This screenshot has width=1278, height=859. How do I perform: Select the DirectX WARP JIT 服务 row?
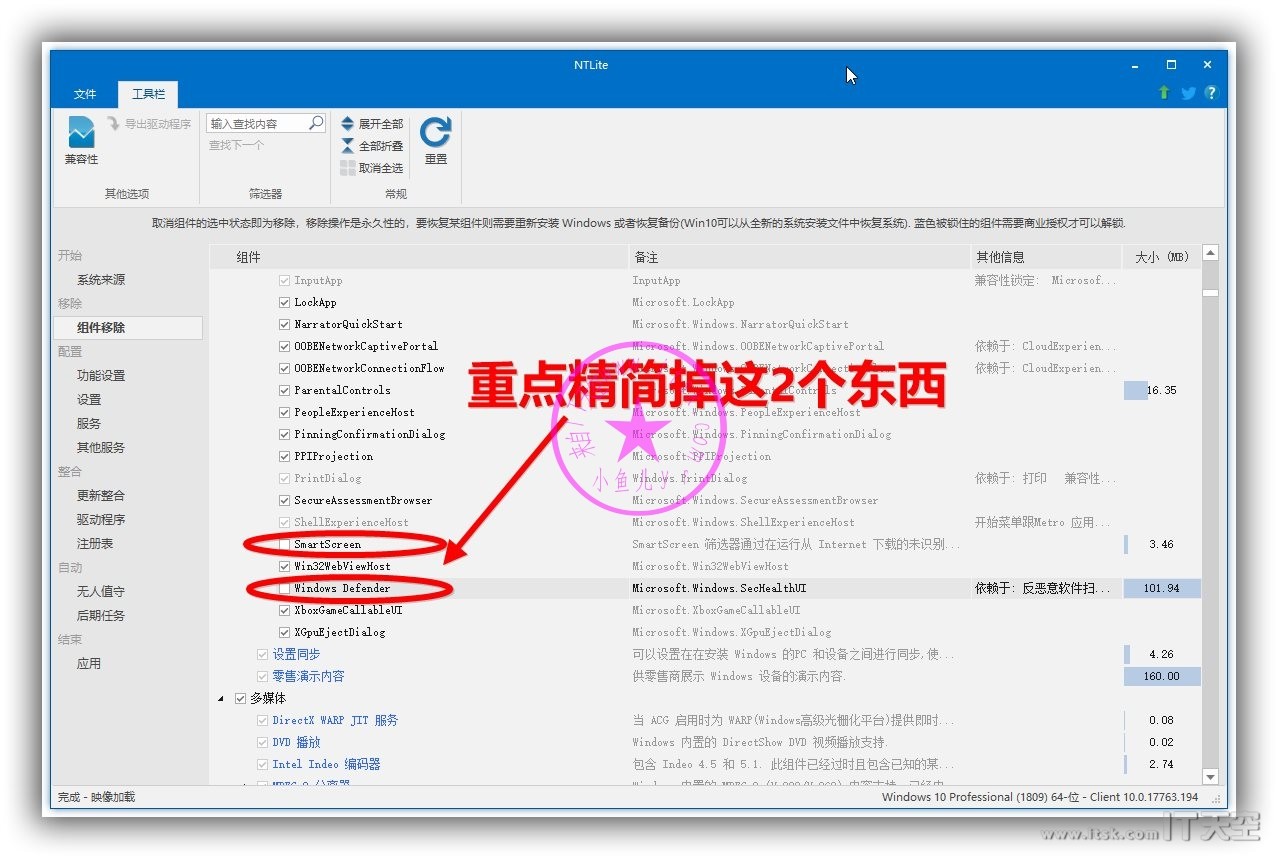click(x=335, y=720)
